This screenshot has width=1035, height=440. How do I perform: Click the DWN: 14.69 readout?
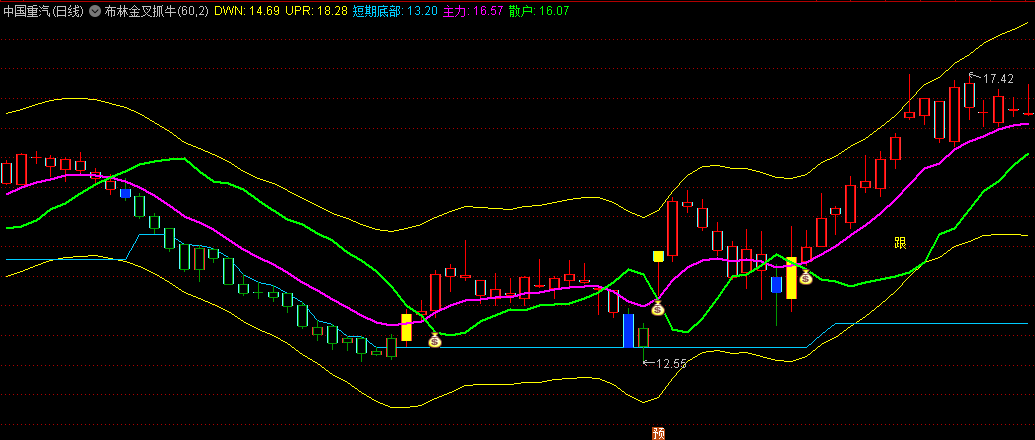(248, 11)
